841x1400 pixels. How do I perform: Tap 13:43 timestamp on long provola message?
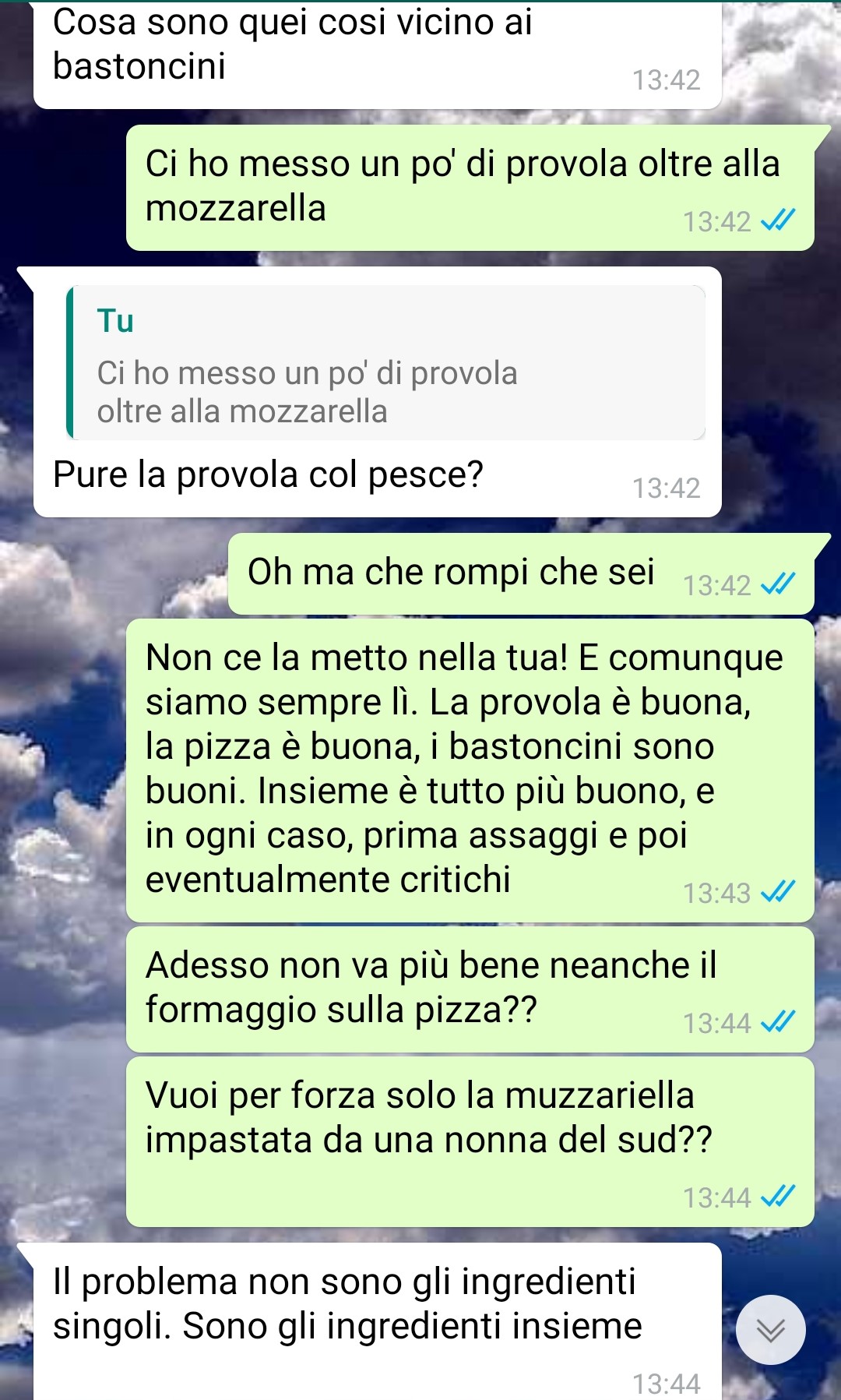point(716,893)
